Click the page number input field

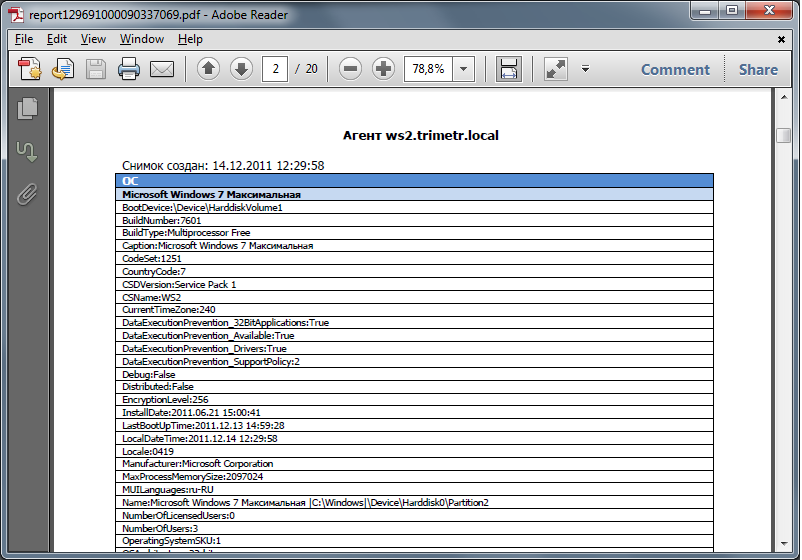click(x=275, y=69)
